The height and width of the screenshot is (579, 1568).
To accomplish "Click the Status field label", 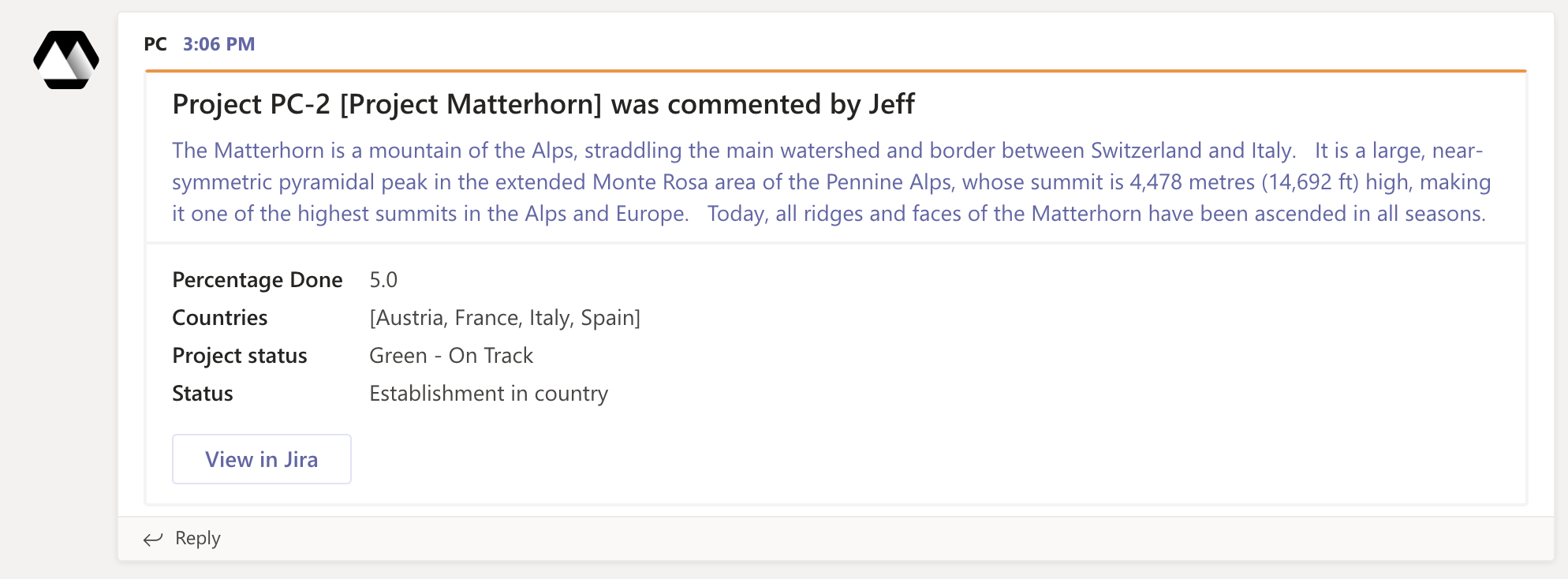I will [202, 394].
